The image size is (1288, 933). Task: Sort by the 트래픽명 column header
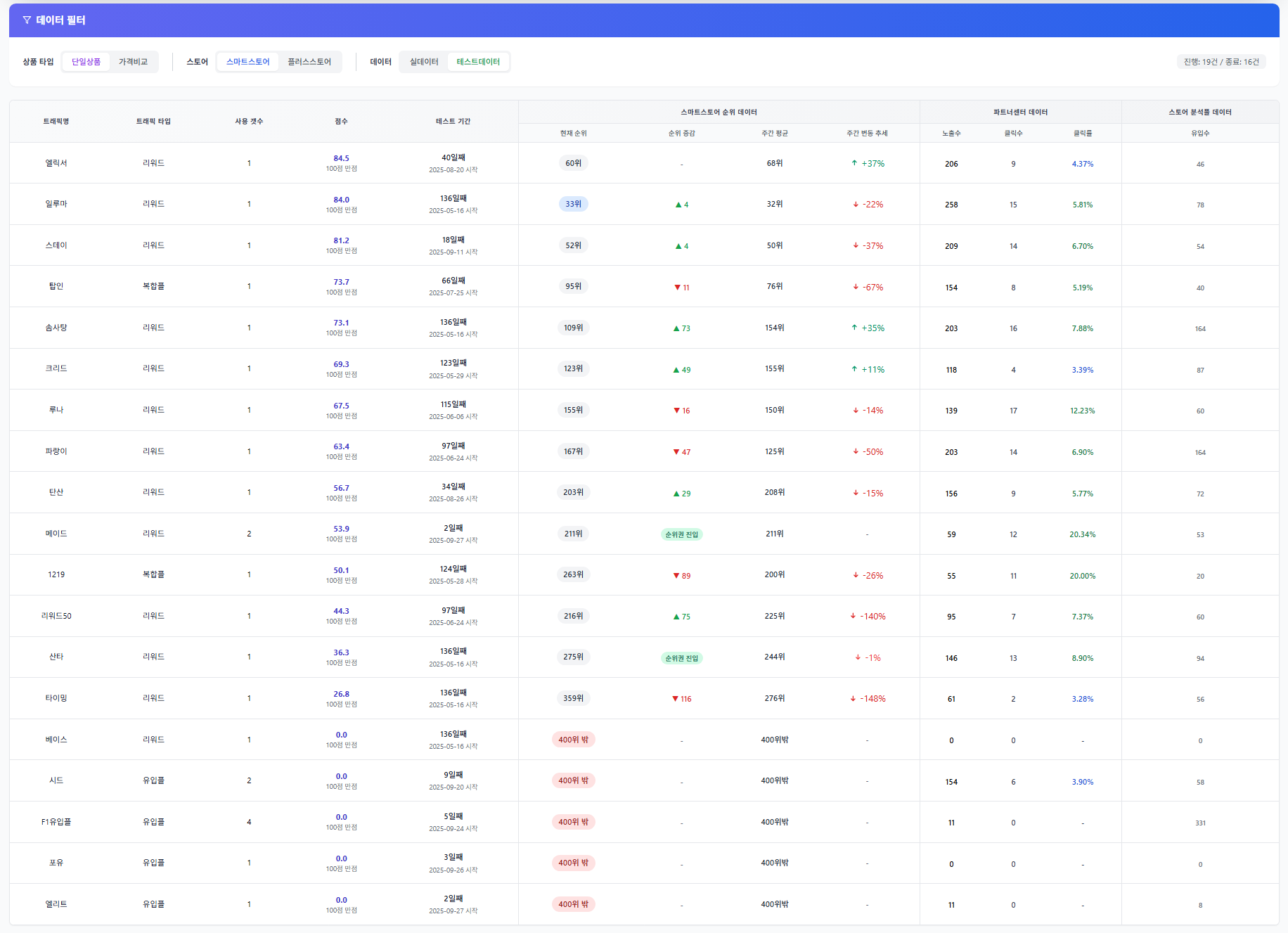click(x=56, y=122)
